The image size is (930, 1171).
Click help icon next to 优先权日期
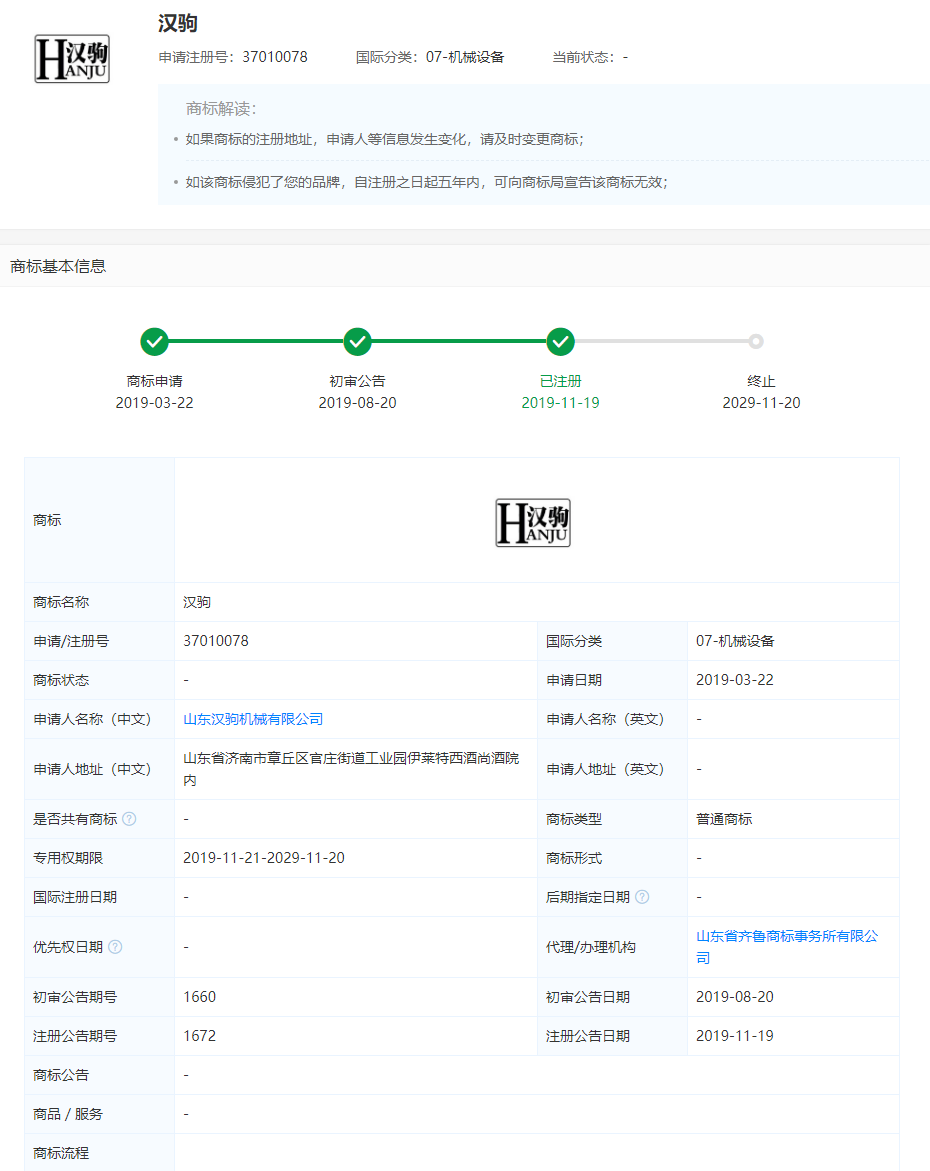(x=115, y=947)
